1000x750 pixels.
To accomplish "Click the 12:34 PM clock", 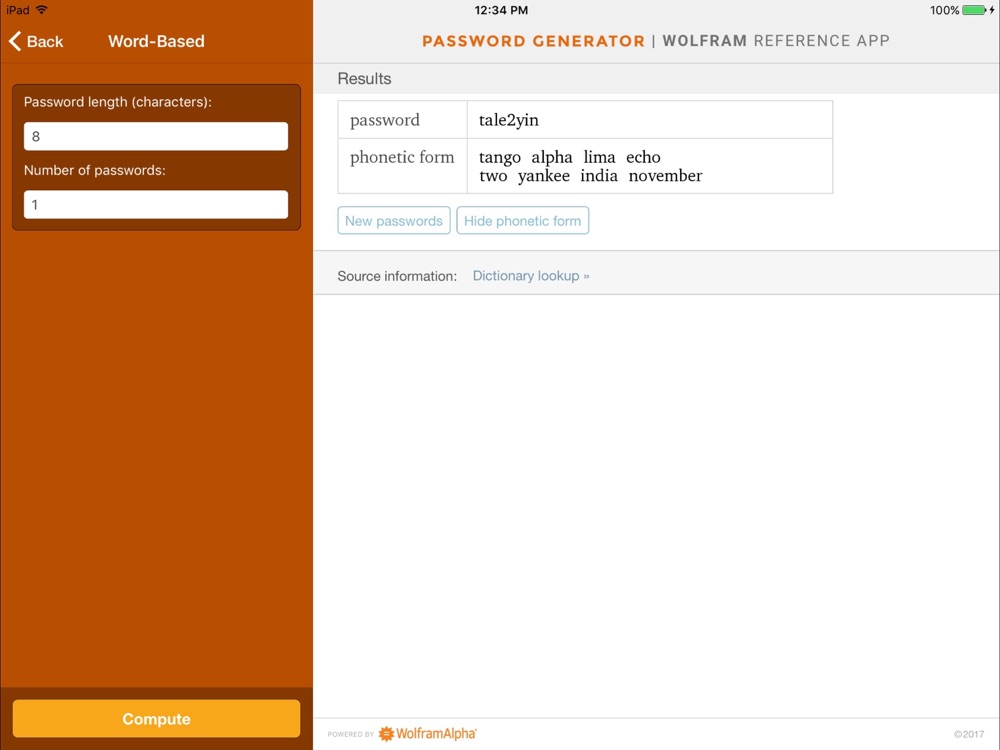I will tap(501, 10).
